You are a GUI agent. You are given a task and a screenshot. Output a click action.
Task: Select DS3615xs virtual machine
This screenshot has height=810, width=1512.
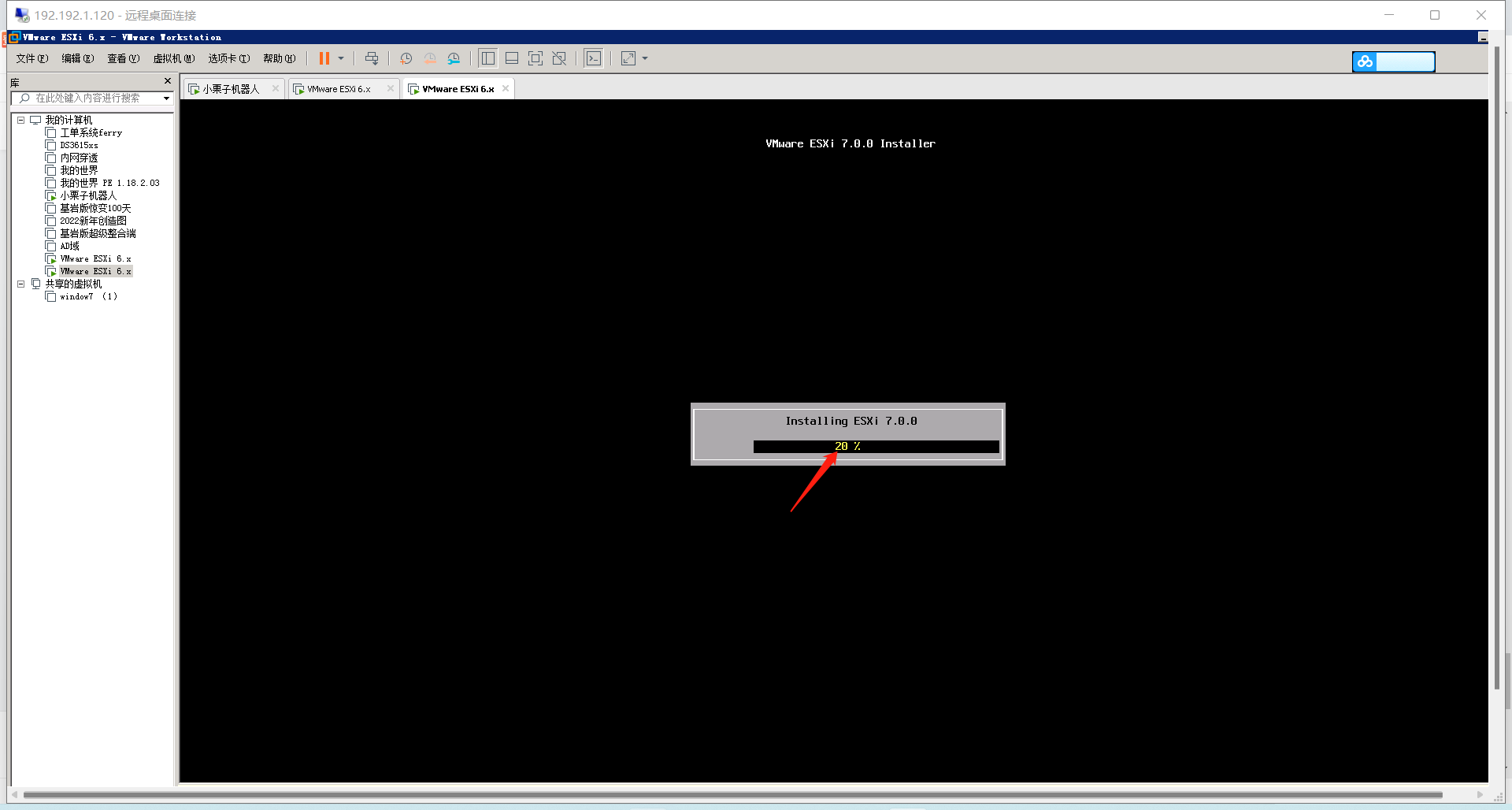[x=79, y=145]
